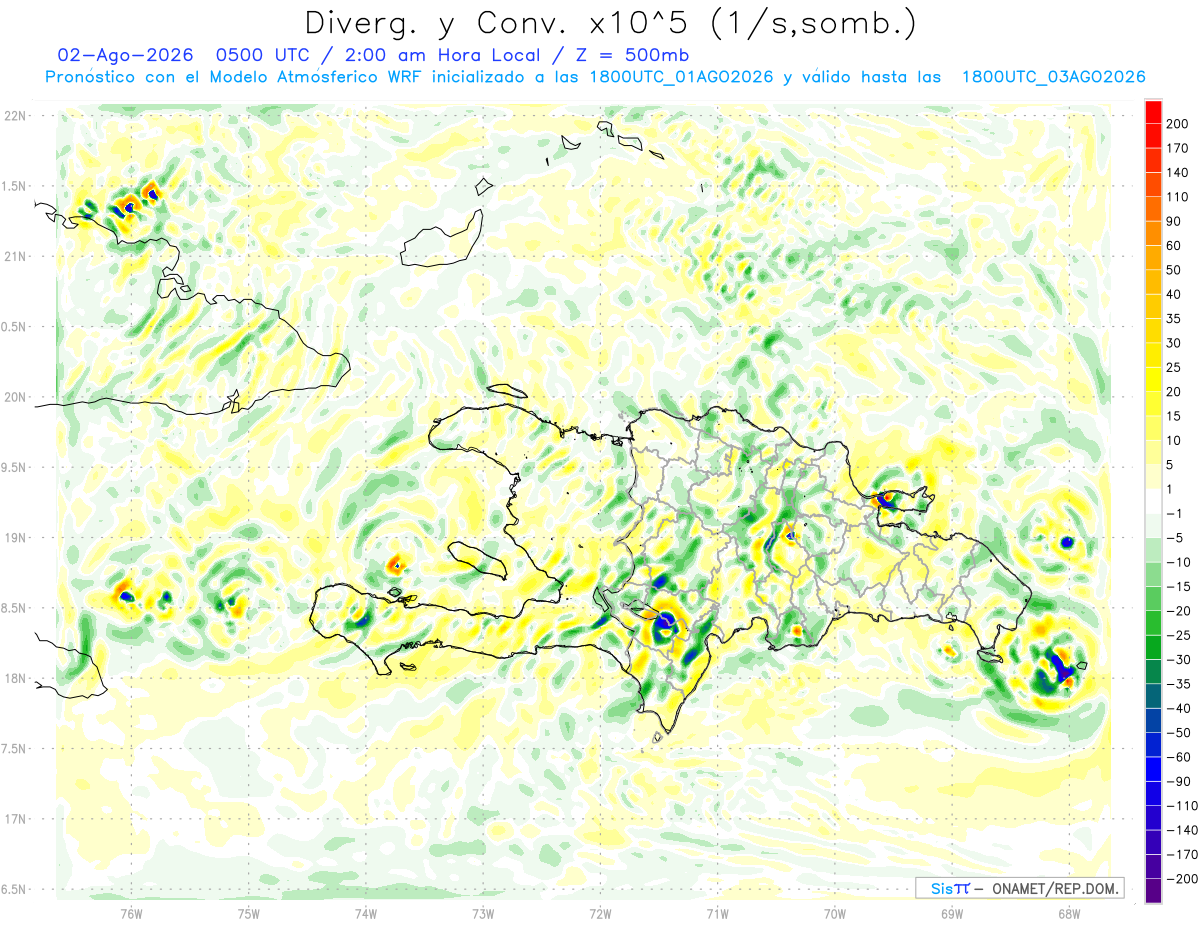
Task: Select the 71W longitude label
Action: tap(717, 915)
